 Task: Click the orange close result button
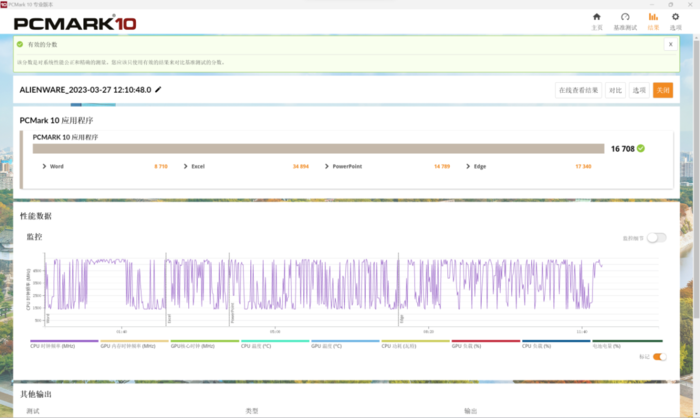pos(662,90)
